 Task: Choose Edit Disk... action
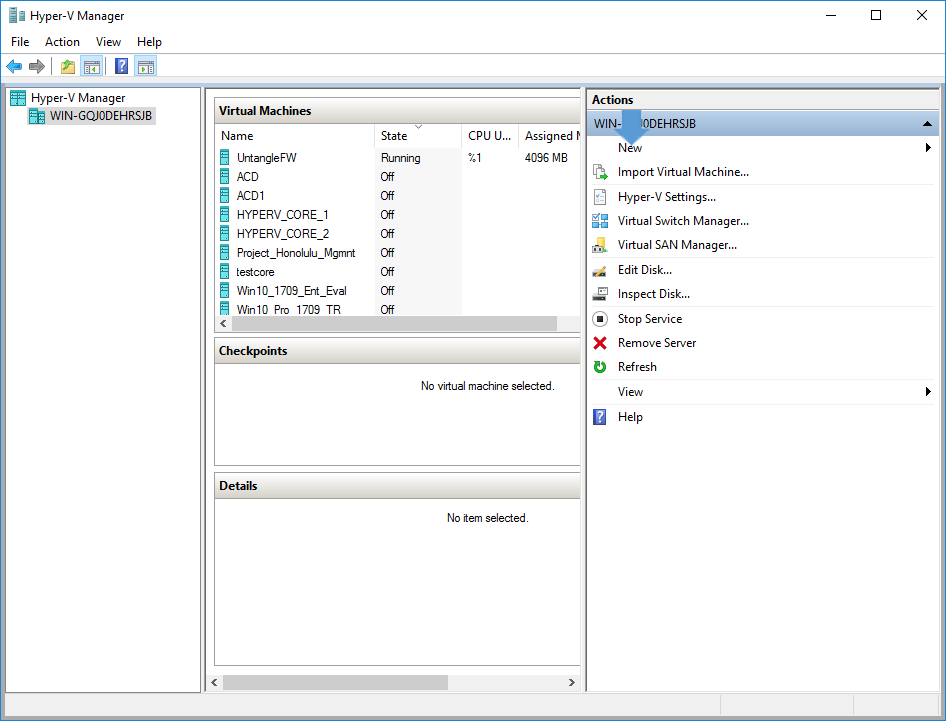coord(644,270)
